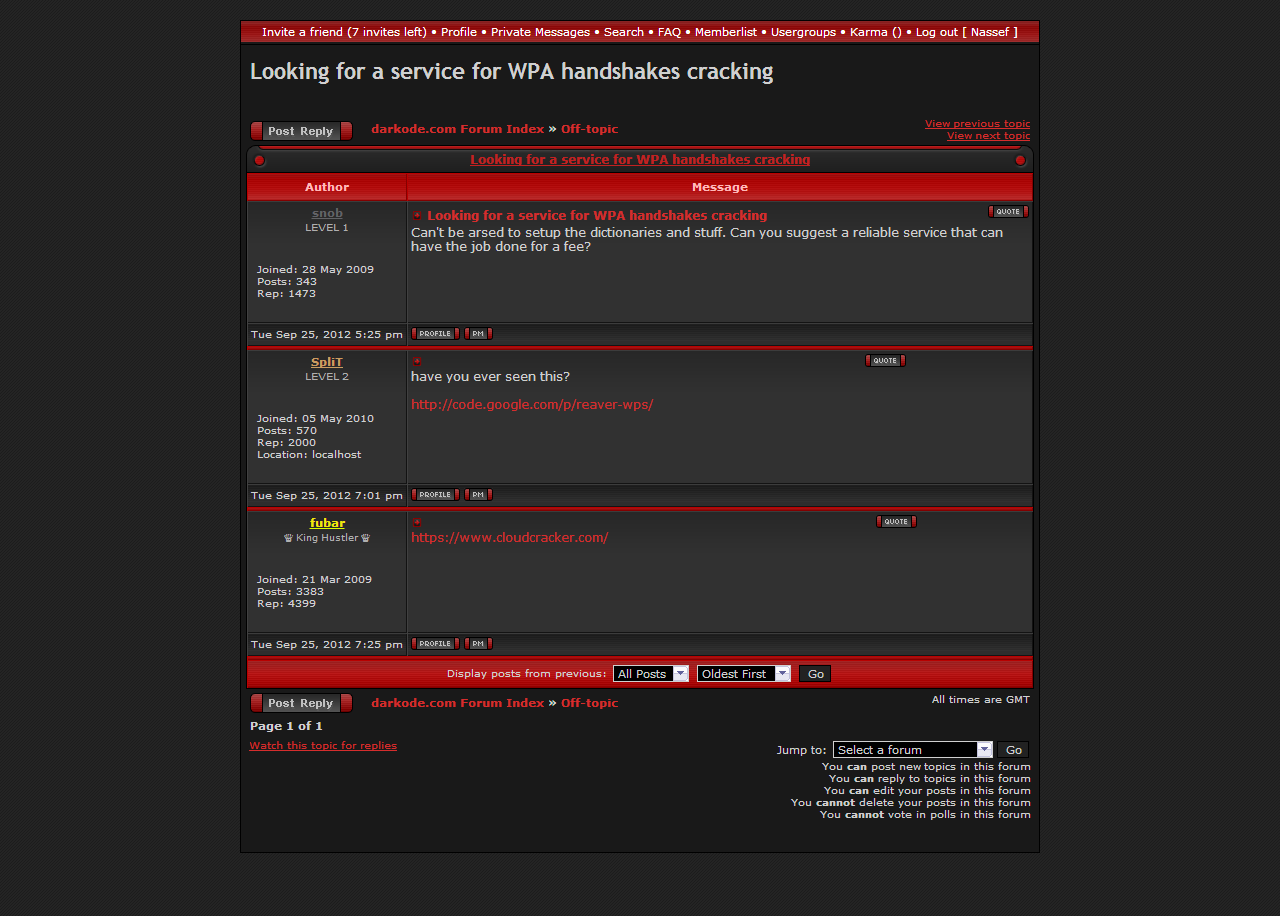Viewport: 1280px width, 916px height.
Task: Click the Quote icon on SpliT's post
Action: [885, 361]
